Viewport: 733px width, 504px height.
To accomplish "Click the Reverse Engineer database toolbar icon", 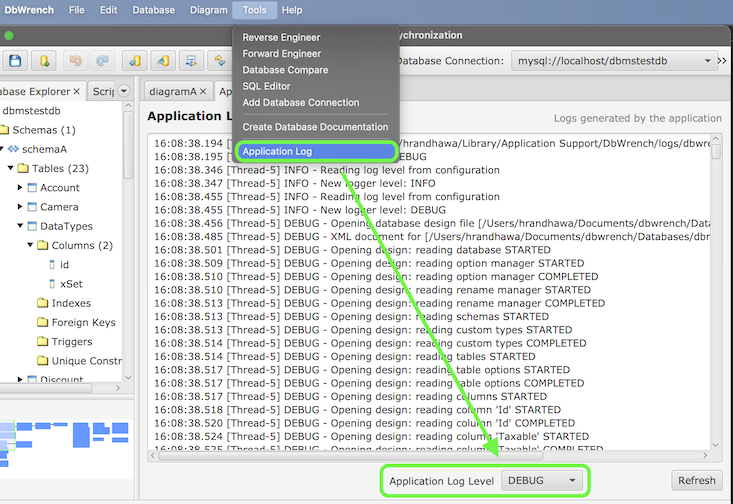I will pyautogui.click(x=135, y=61).
